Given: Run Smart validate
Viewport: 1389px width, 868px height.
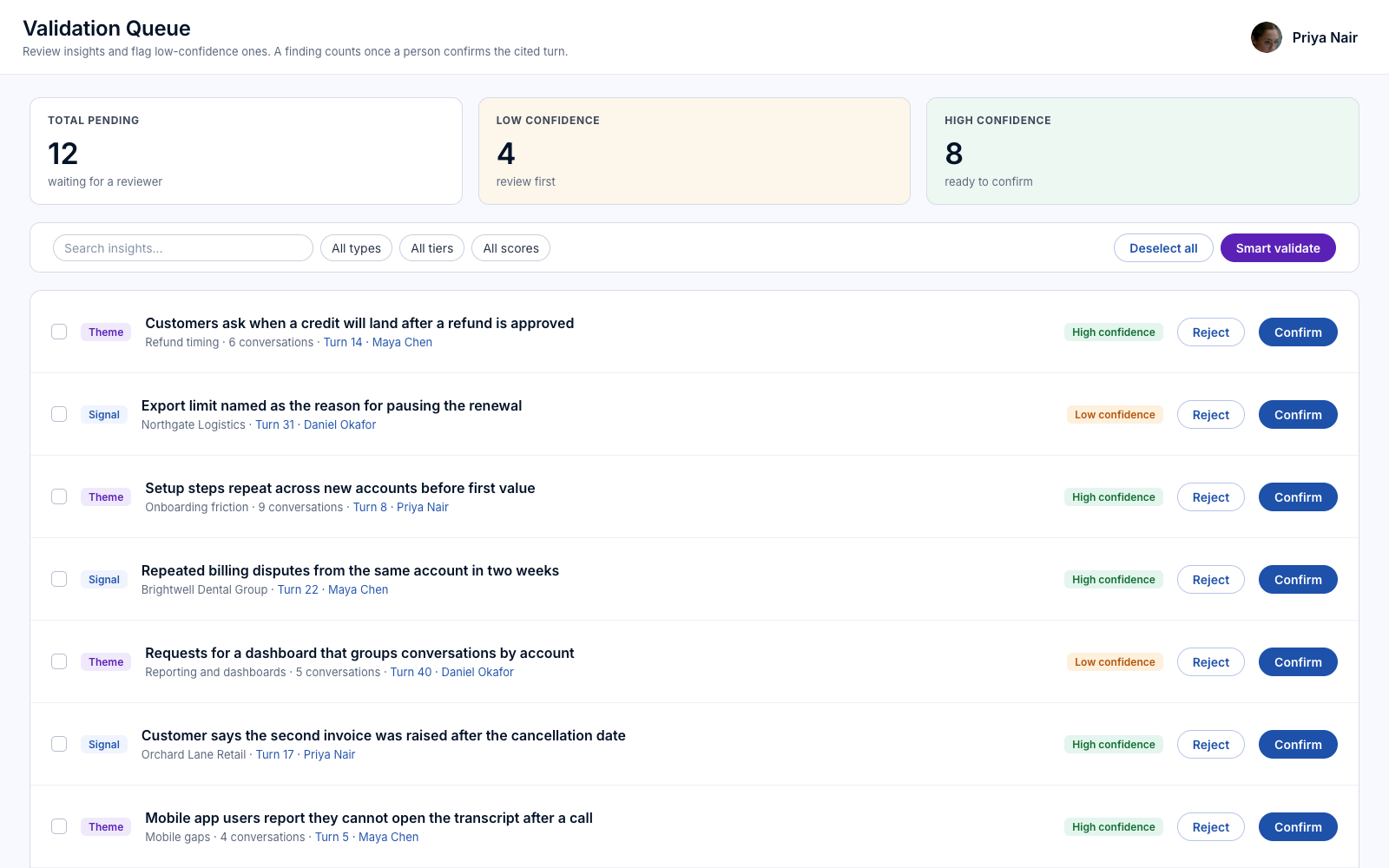Looking at the screenshot, I should [1278, 248].
